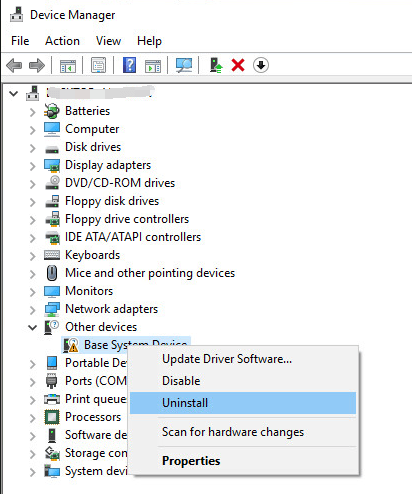Expand the Computer category arrow

32,130
